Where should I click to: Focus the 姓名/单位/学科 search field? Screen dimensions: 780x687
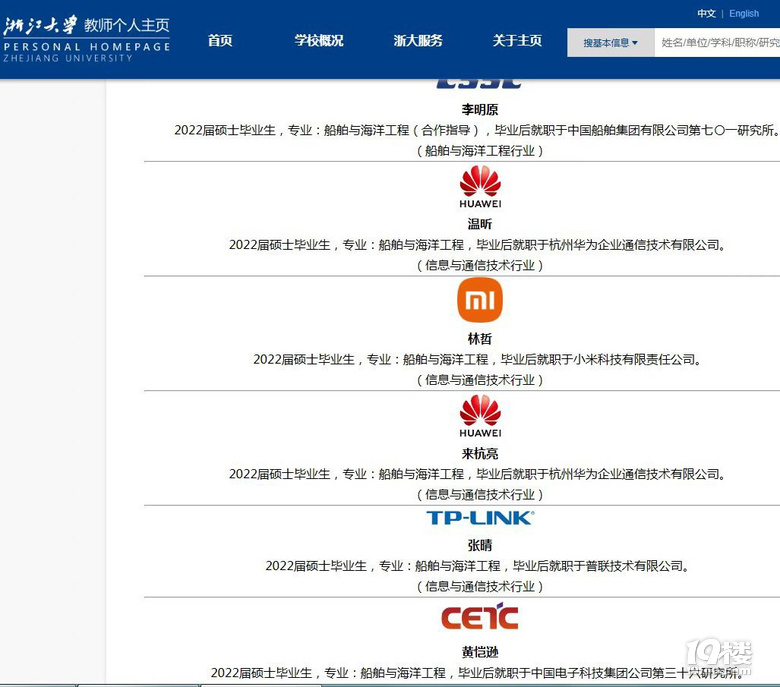(x=717, y=43)
